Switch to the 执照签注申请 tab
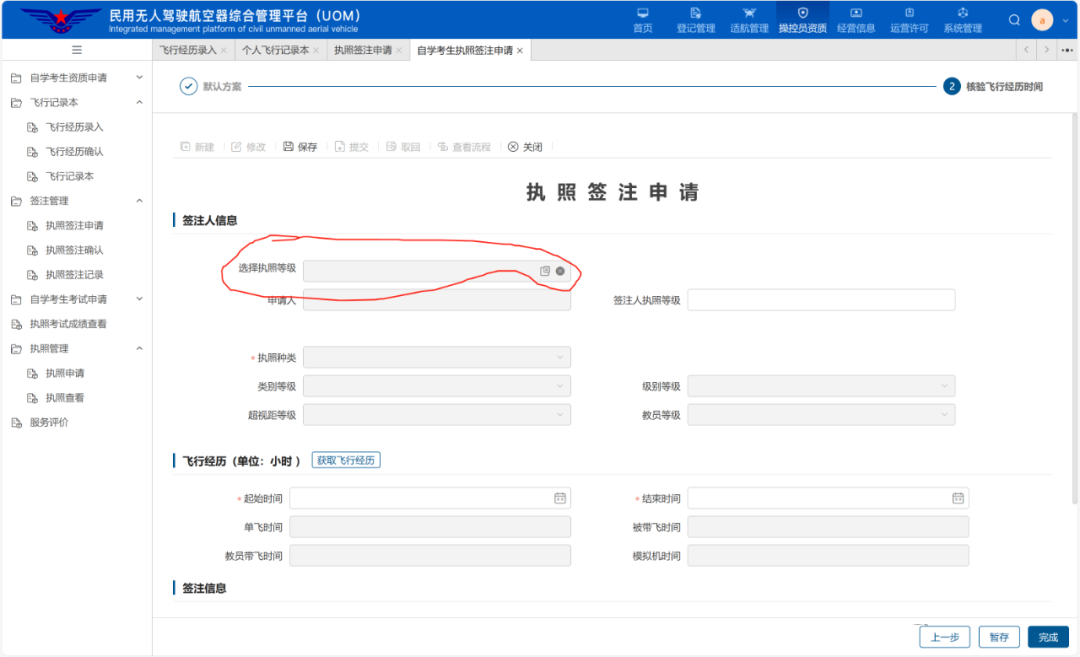Viewport: 1080px width, 657px height. [363, 50]
